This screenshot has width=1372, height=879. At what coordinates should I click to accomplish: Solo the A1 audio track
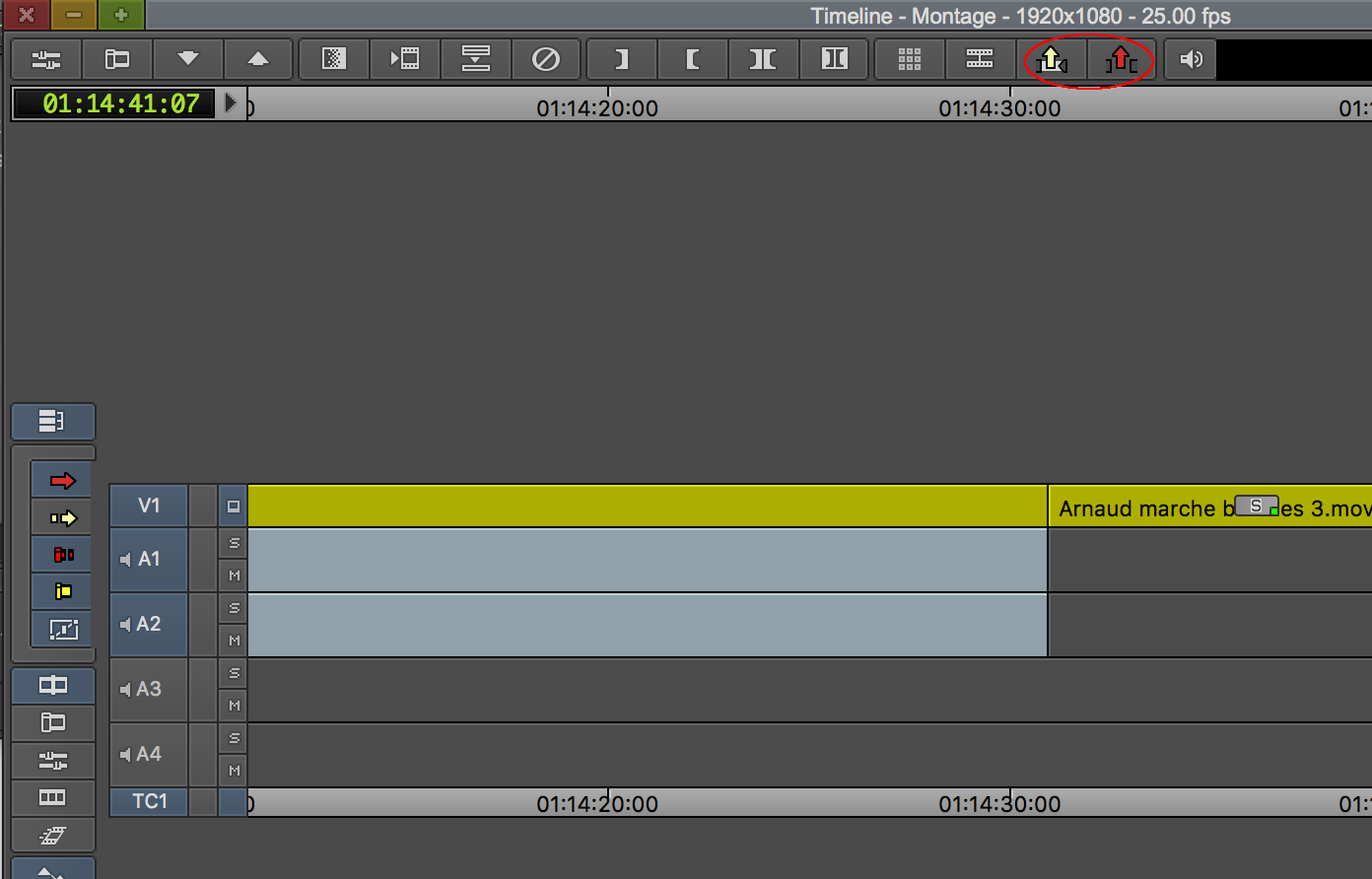click(x=234, y=543)
